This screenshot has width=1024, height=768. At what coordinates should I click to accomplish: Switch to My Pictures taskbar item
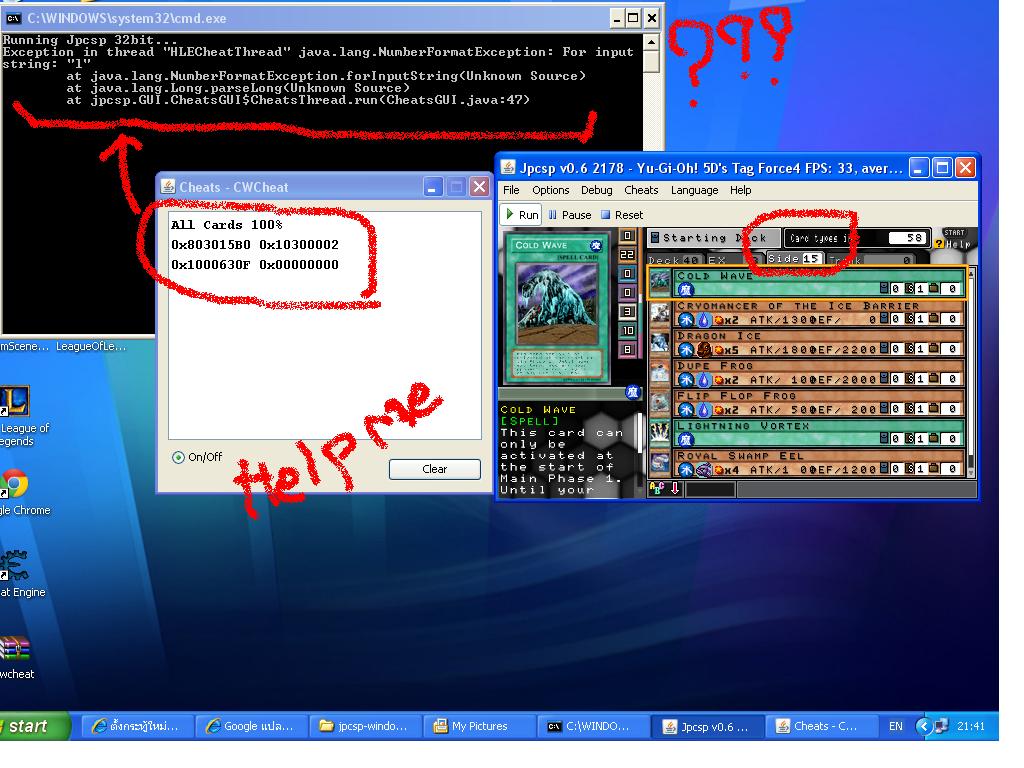click(479, 726)
